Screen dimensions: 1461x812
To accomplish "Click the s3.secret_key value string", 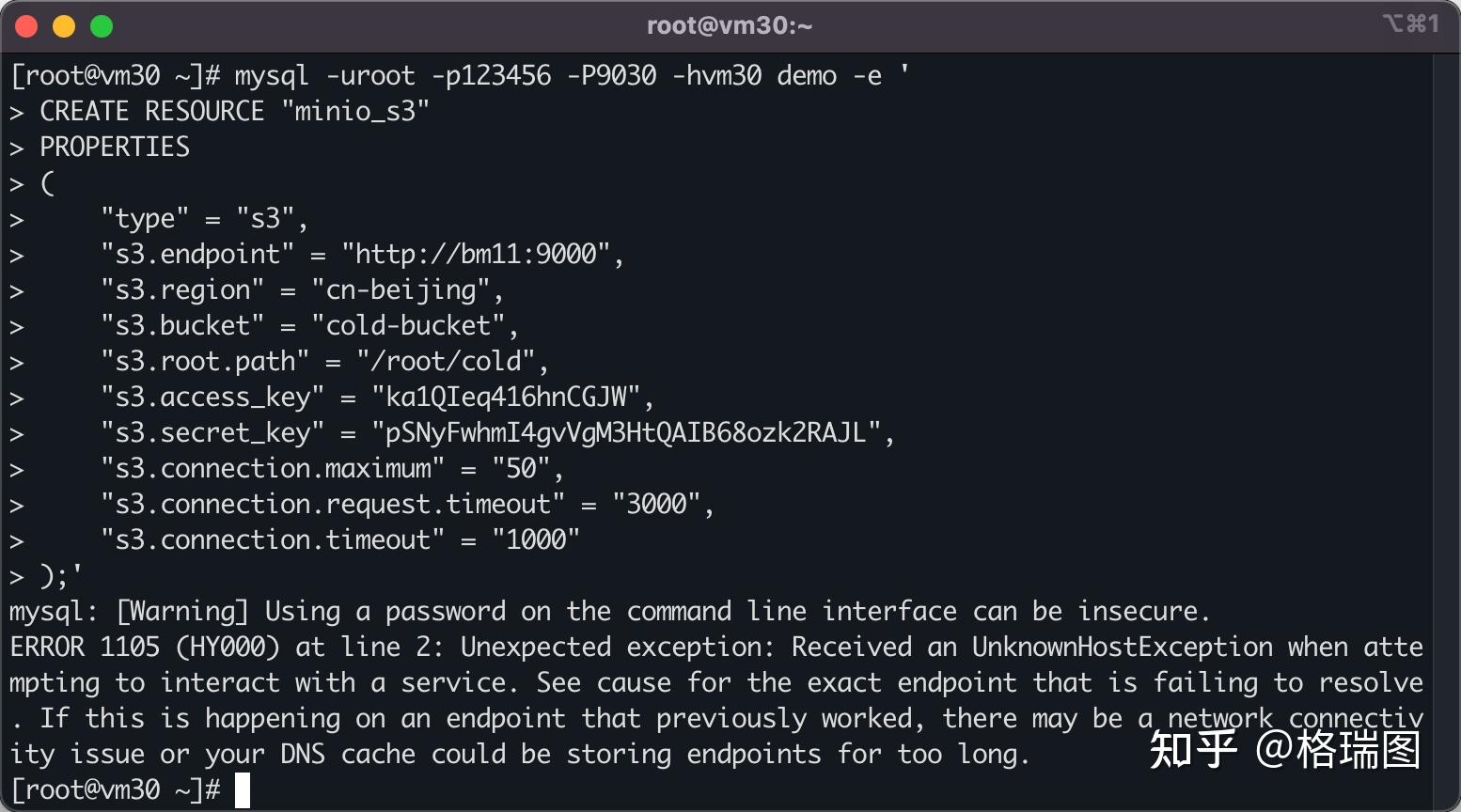I will 626,432.
